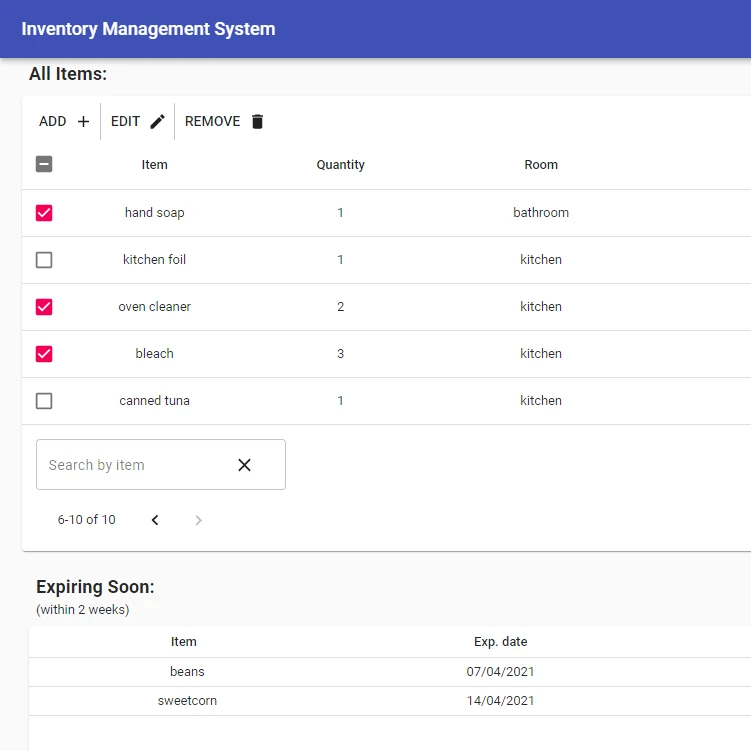Click the bathroom room cell

[x=541, y=213]
